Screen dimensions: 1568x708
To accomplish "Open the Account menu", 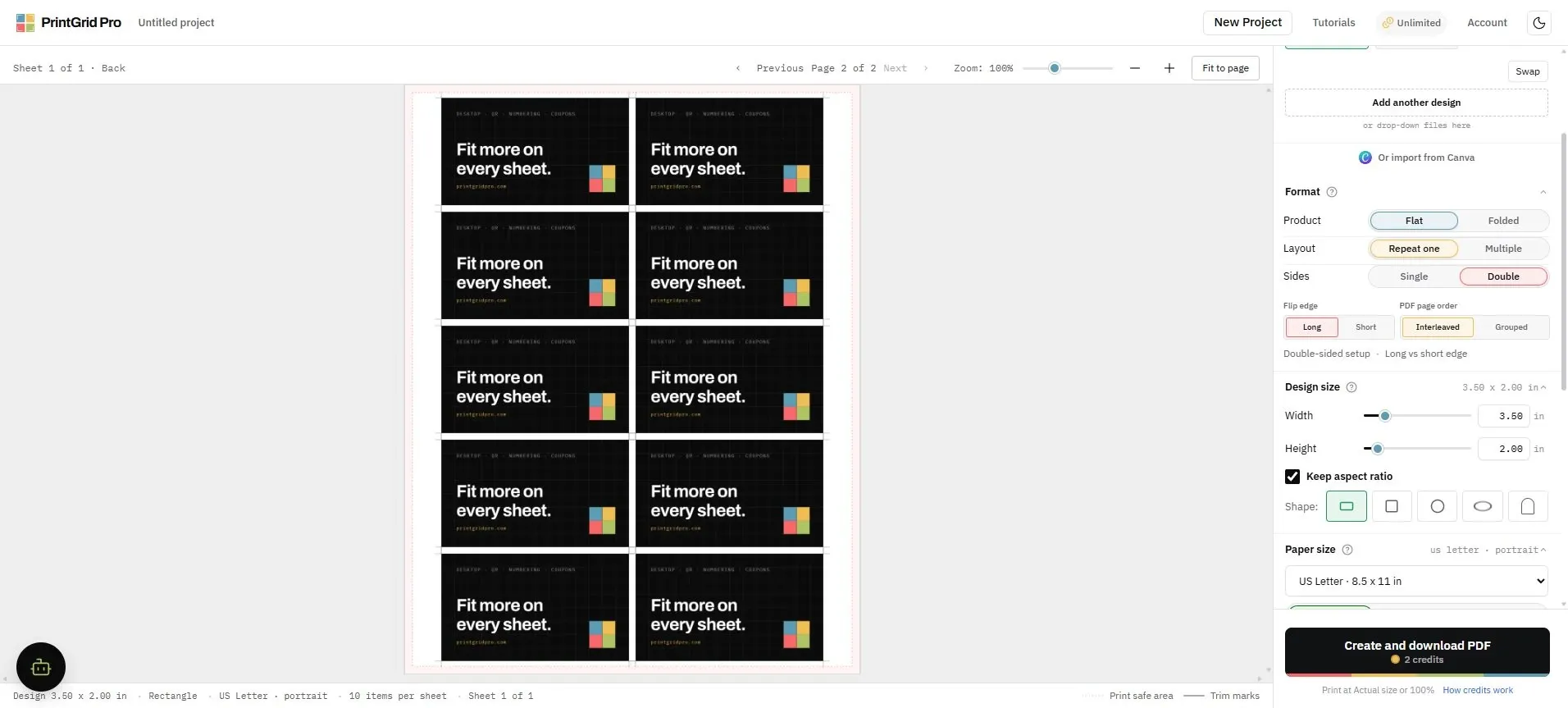I will [x=1487, y=23].
